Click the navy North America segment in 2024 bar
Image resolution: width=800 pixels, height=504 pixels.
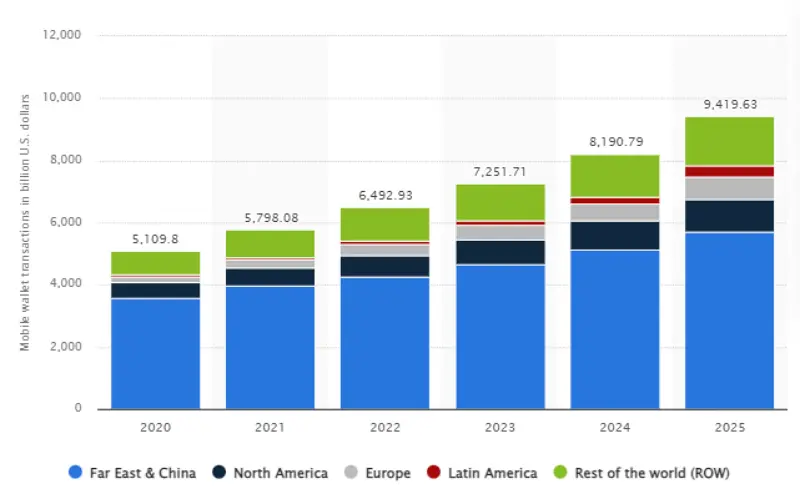pos(614,235)
